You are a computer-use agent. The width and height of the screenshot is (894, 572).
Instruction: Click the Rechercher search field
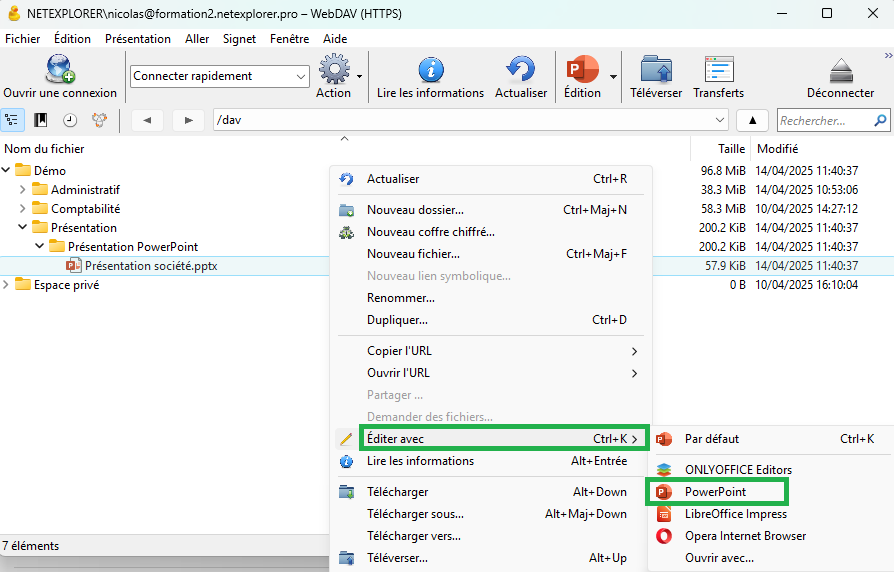click(x=825, y=121)
